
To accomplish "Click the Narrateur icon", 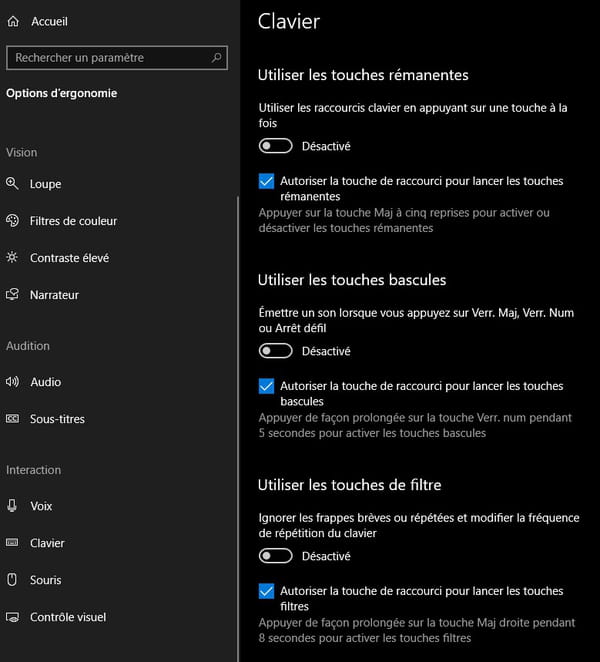I will point(12,294).
